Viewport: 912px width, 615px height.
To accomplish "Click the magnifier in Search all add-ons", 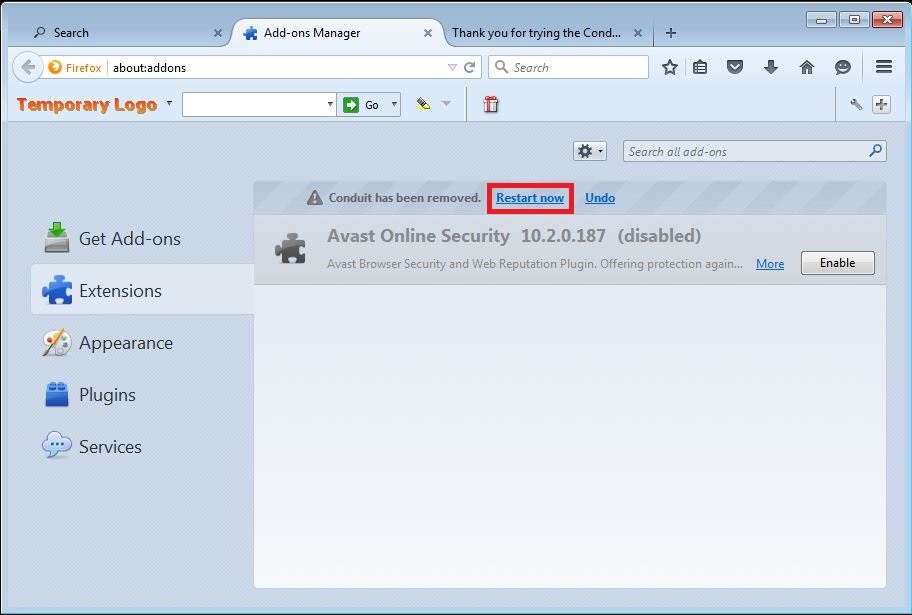I will [x=875, y=151].
